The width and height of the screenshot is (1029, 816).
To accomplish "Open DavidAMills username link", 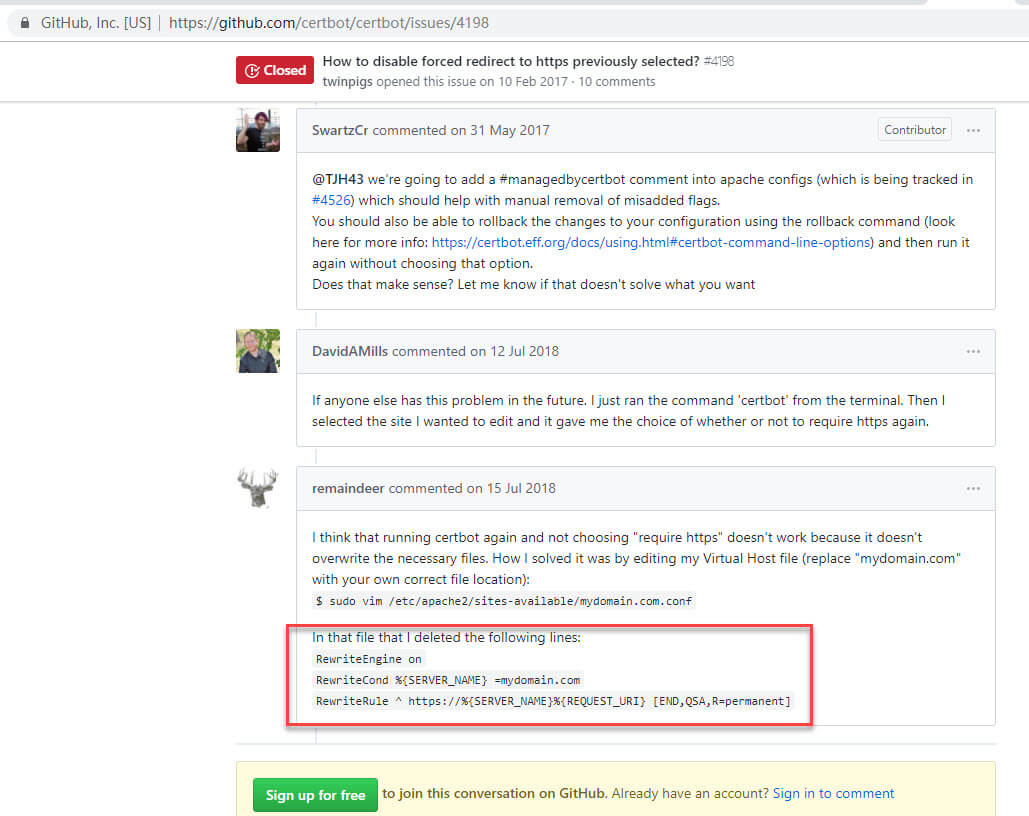I will (350, 351).
